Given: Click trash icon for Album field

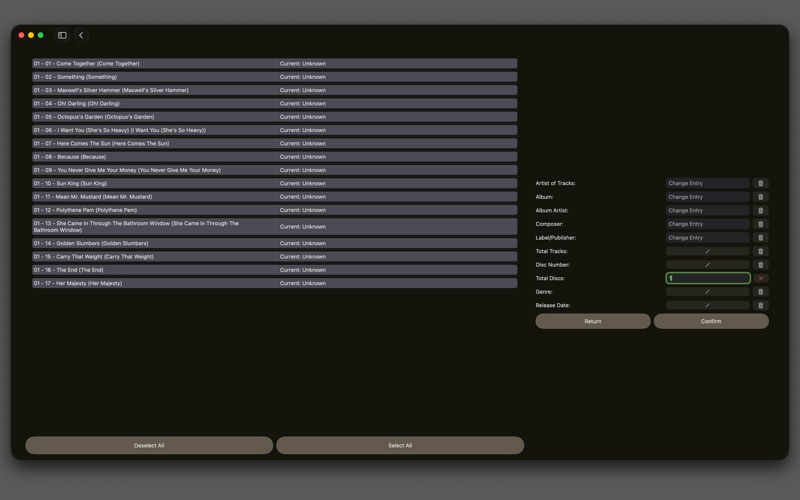Looking at the screenshot, I should (x=760, y=197).
